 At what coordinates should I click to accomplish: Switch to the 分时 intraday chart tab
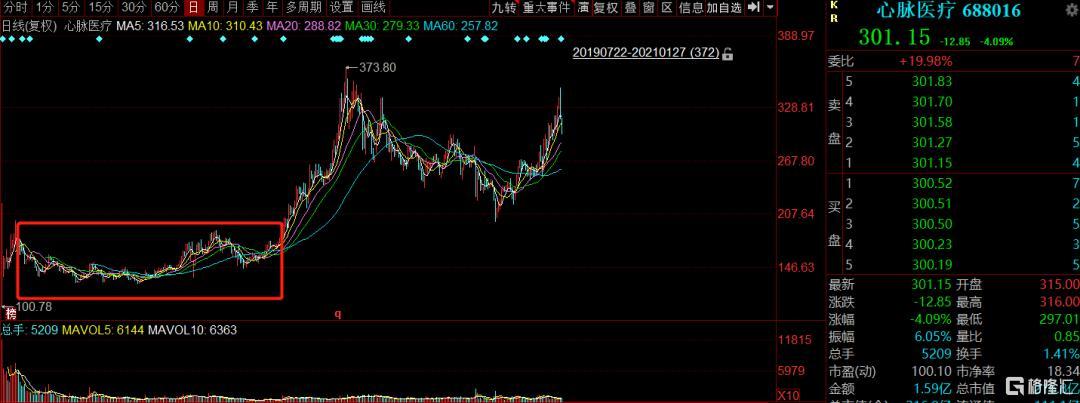click(x=16, y=8)
